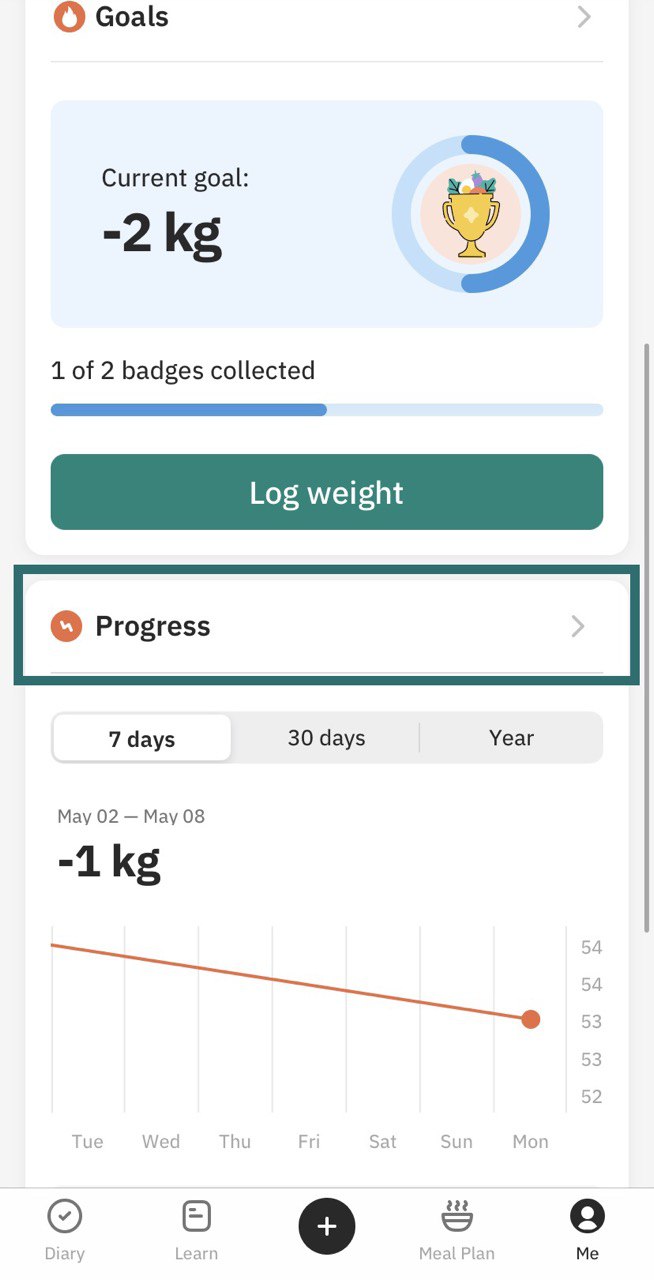Tap the Current goal -2 kg card
Image resolution: width=654 pixels, height=1280 pixels.
pyautogui.click(x=327, y=214)
